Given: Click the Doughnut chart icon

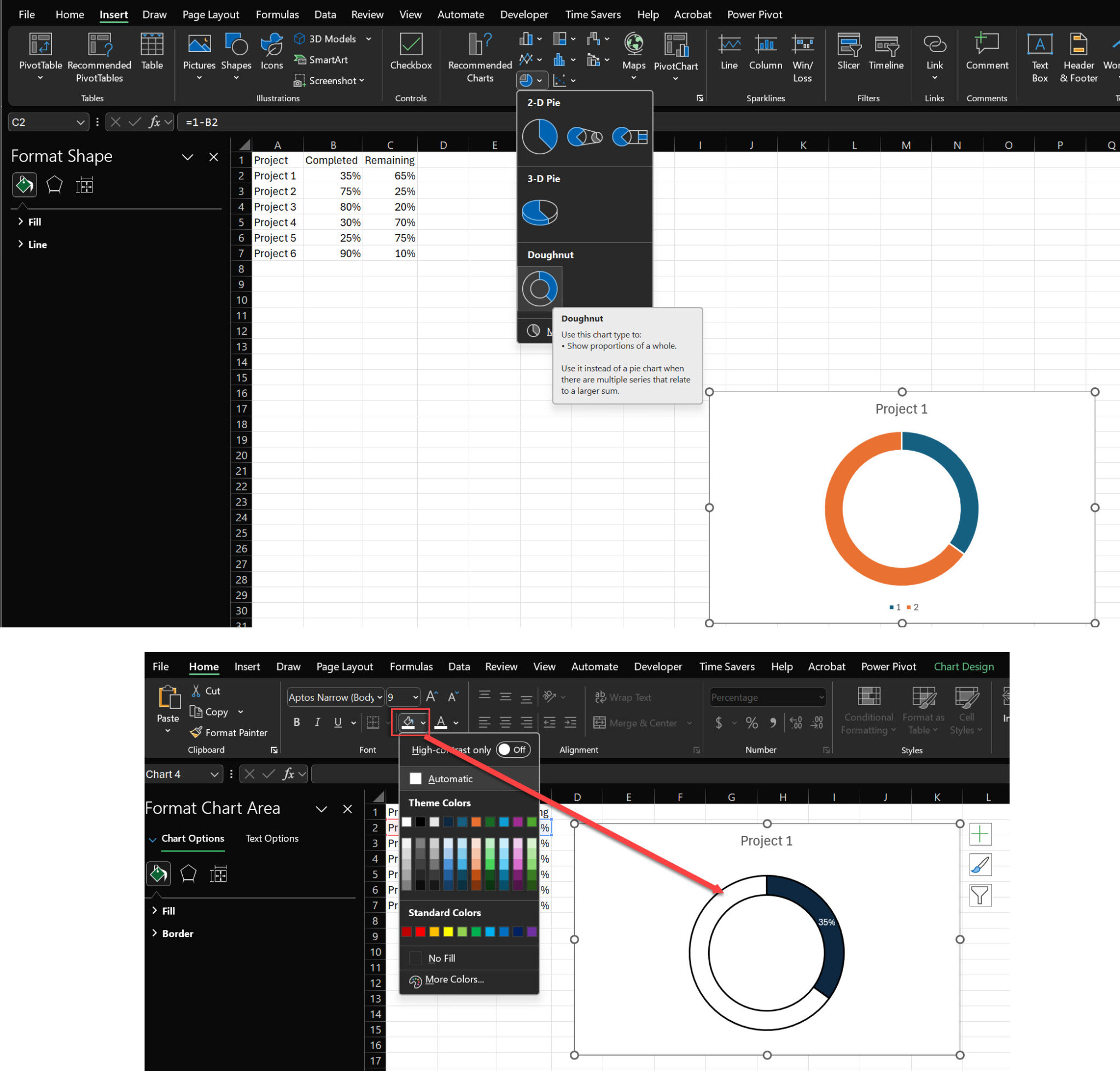Looking at the screenshot, I should tap(539, 288).
